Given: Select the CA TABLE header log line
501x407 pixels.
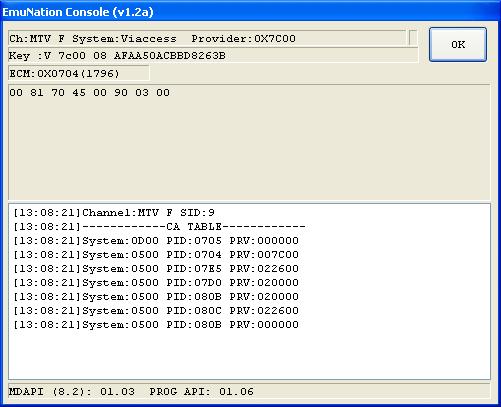Looking at the screenshot, I should pyautogui.click(x=159, y=227).
